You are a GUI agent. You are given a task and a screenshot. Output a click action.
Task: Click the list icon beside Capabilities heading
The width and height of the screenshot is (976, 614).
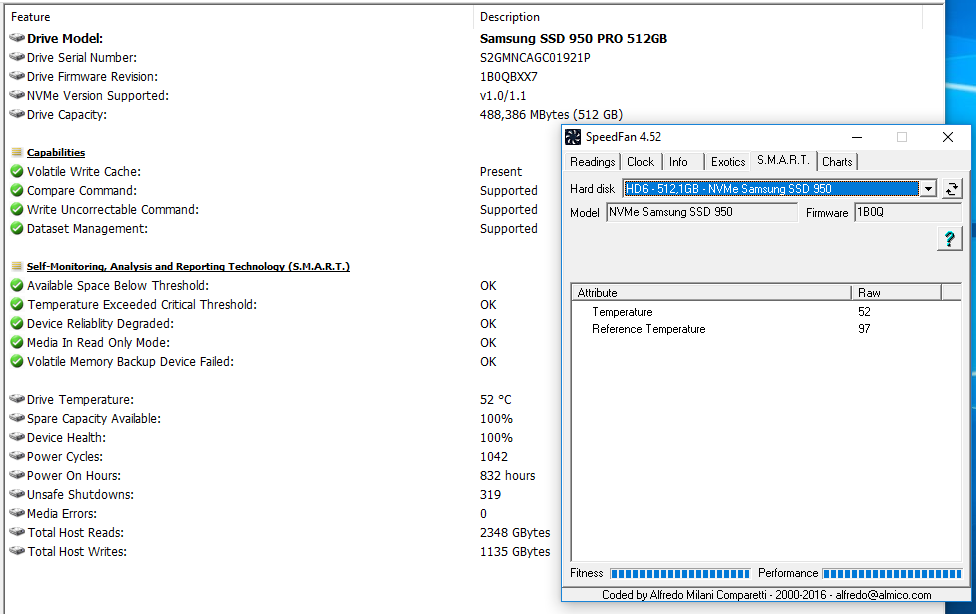17,152
